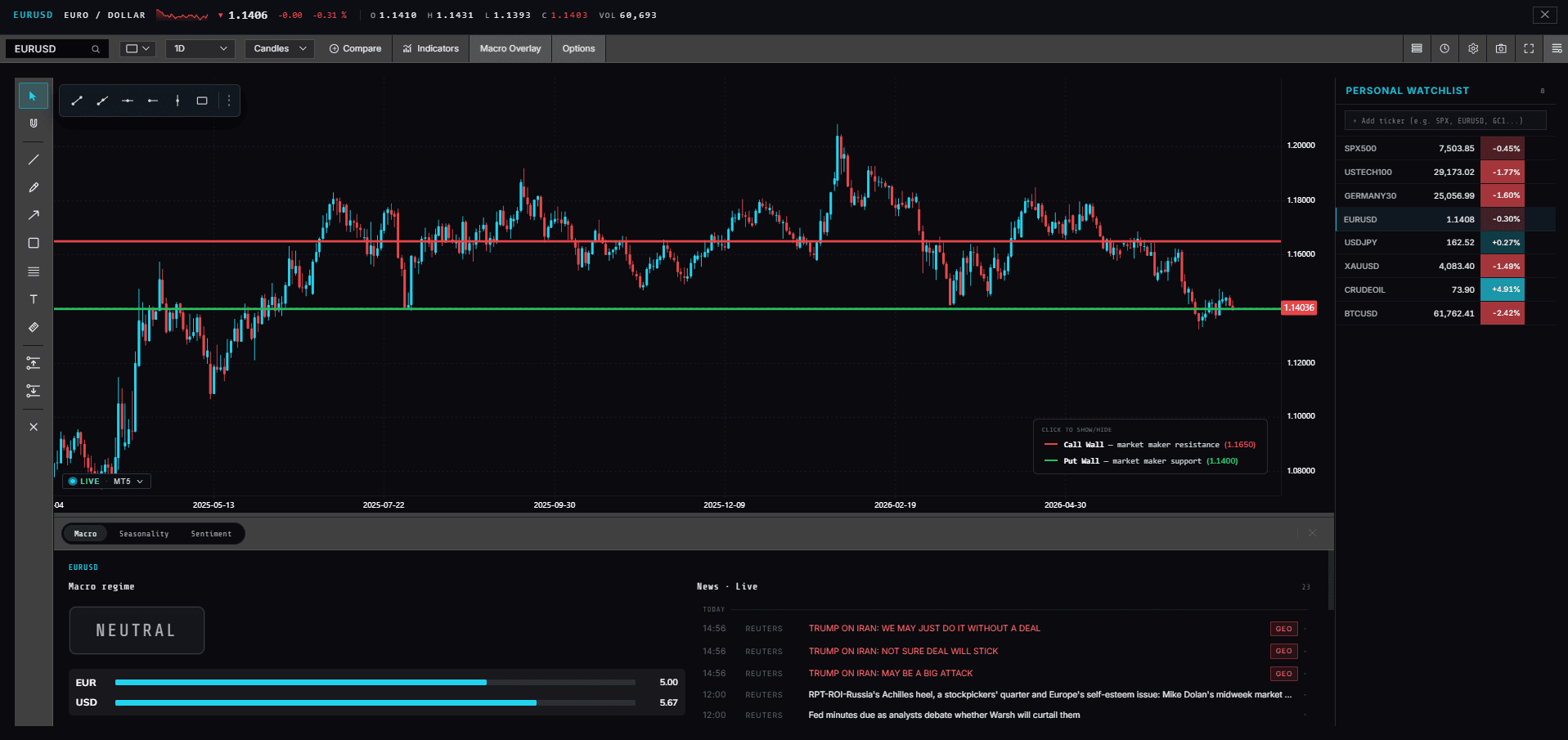Select XAUUSD in the watchlist

point(1445,267)
